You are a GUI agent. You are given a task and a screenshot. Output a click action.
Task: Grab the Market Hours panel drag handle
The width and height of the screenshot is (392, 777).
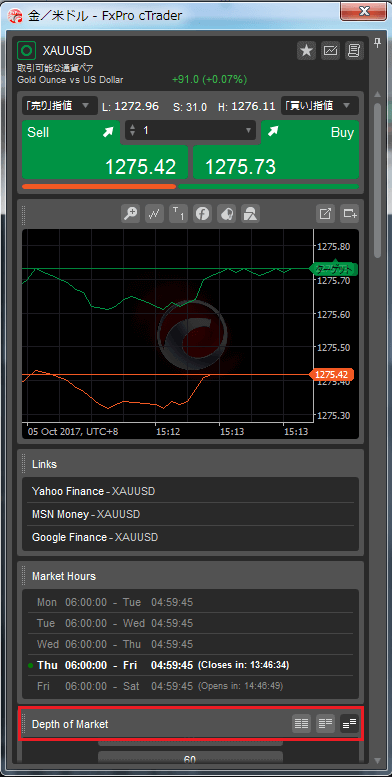point(23,576)
